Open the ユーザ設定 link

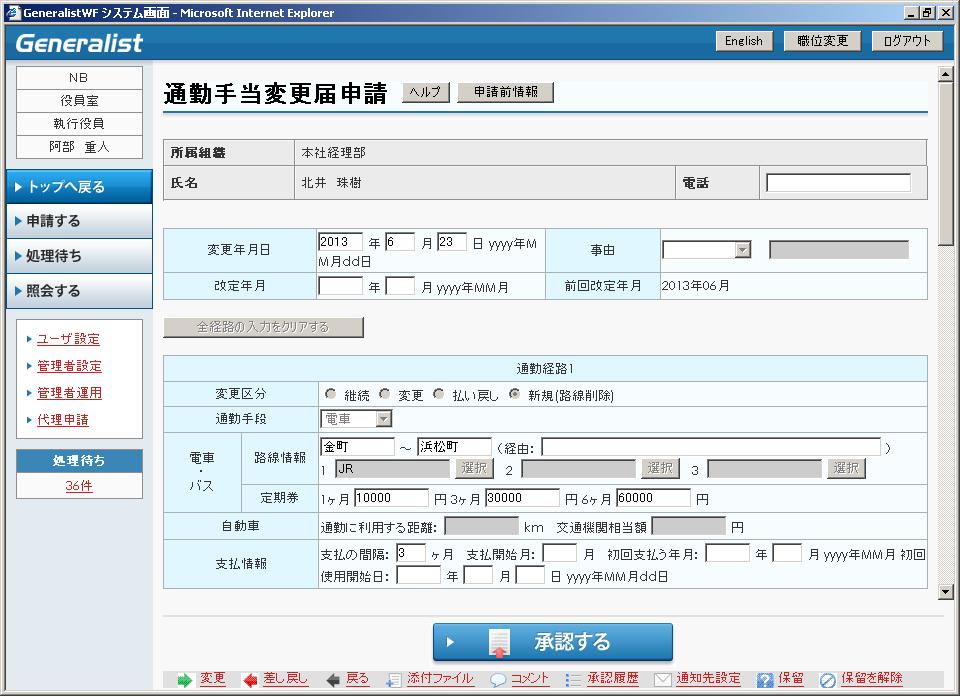coord(68,339)
